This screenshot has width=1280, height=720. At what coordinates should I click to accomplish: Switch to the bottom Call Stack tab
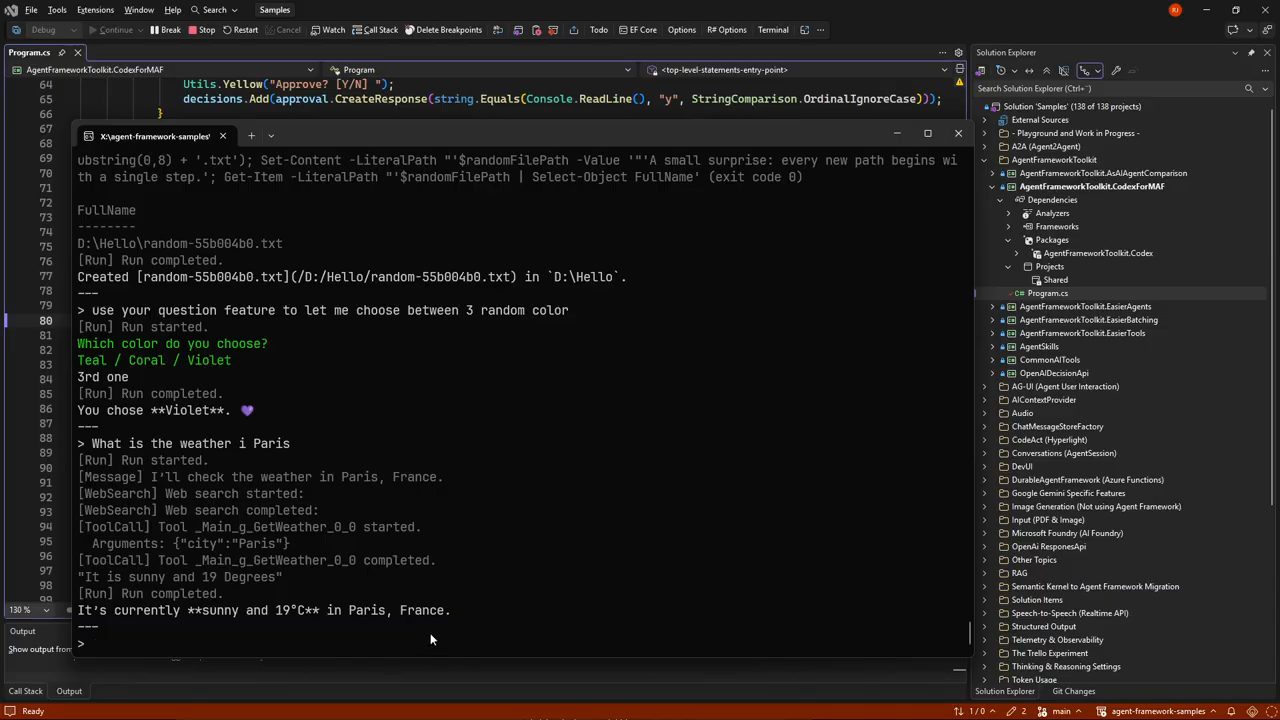click(26, 691)
